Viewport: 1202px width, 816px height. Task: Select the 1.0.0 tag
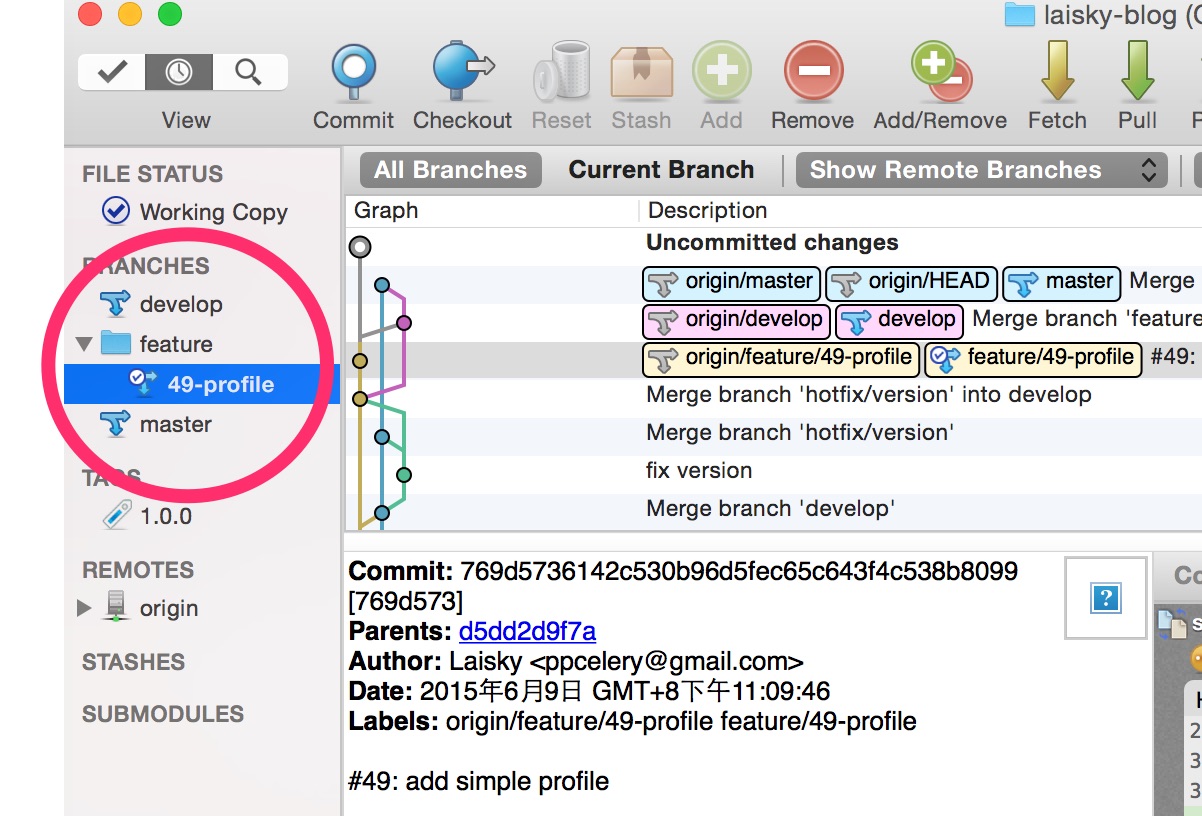166,517
